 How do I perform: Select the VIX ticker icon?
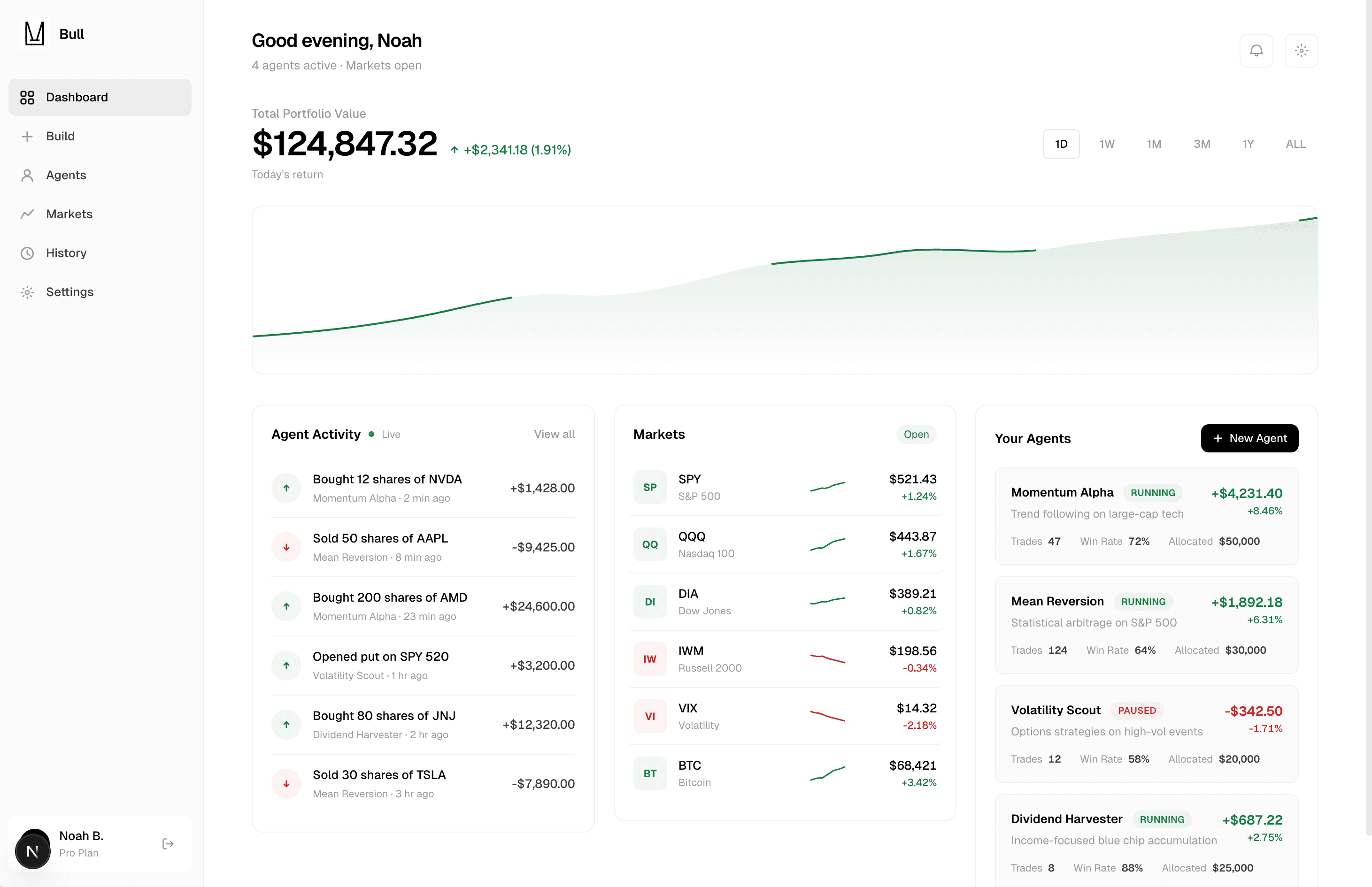[x=649, y=716]
